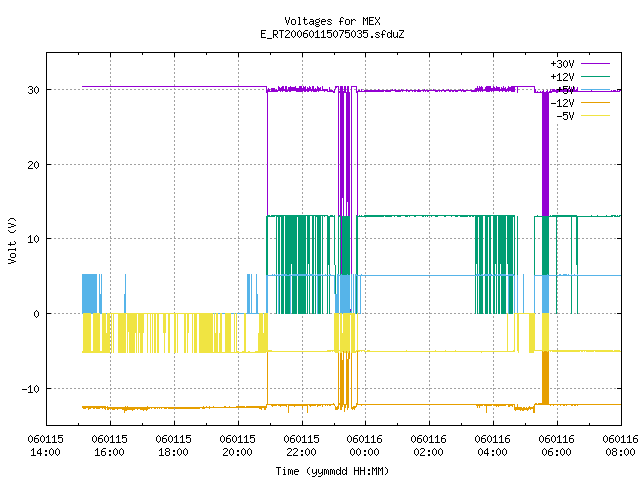Click the y-axis tick value 10
Screen dimensions: 640x480
(33, 239)
